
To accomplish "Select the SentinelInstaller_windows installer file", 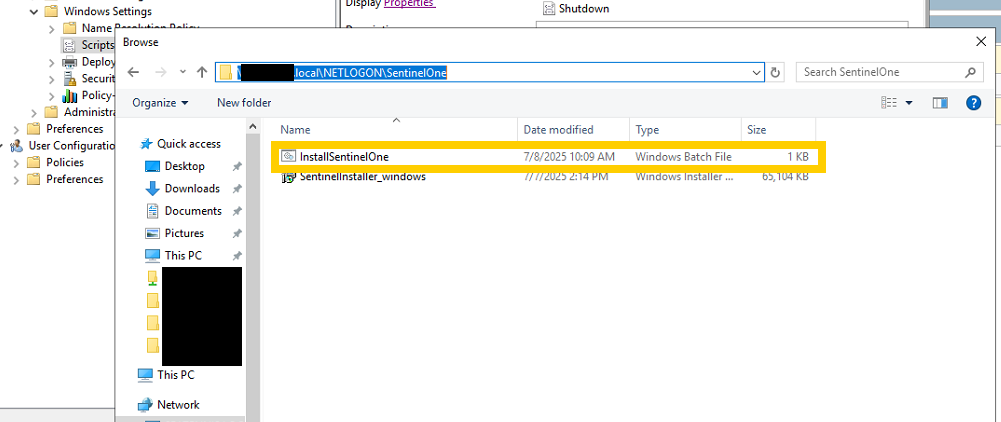I will tap(362, 177).
